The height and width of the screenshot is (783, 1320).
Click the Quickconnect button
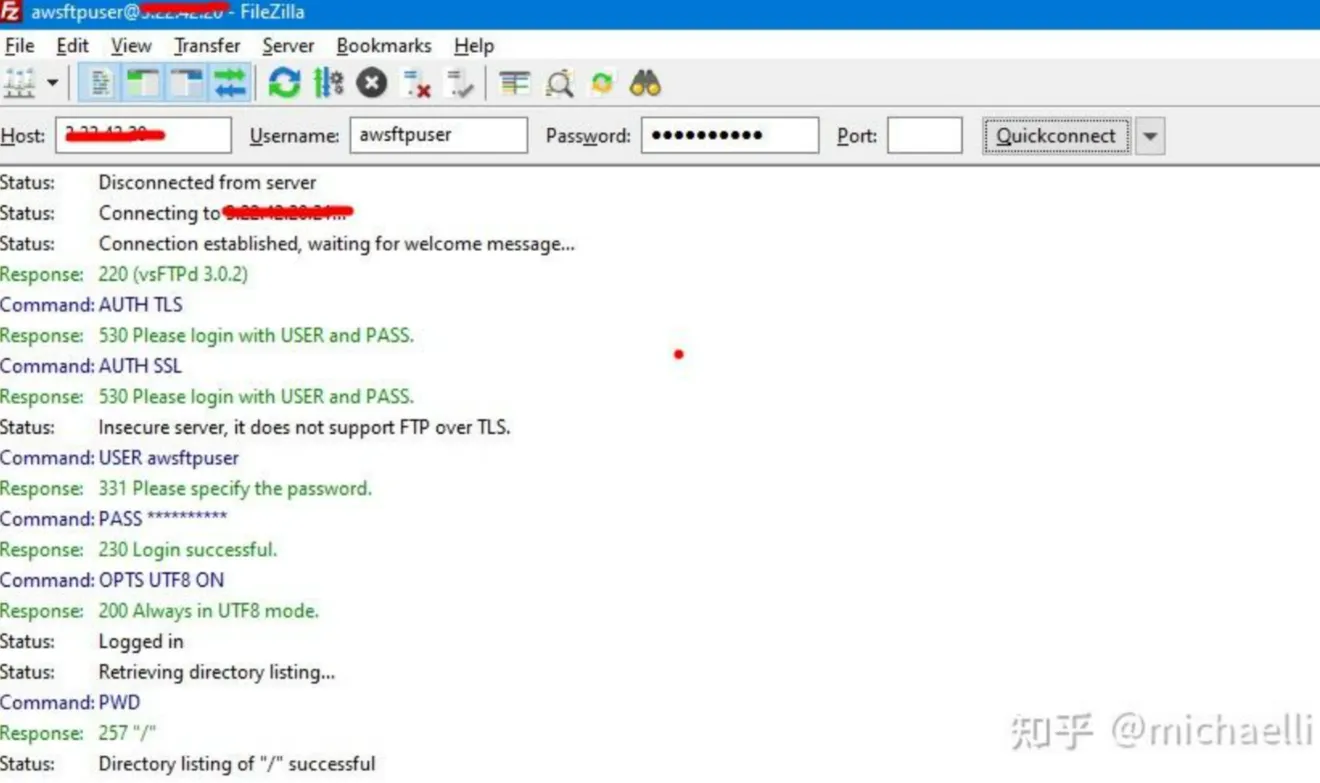coord(1056,135)
